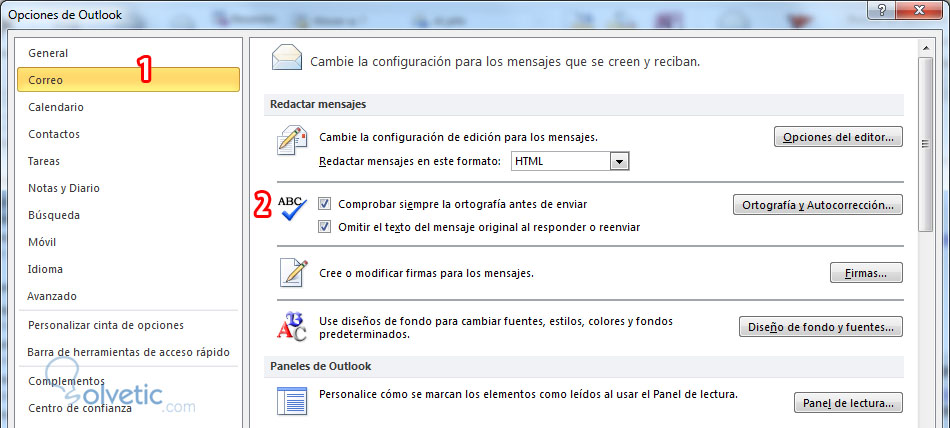Click the HTML format combo box field

[570, 161]
